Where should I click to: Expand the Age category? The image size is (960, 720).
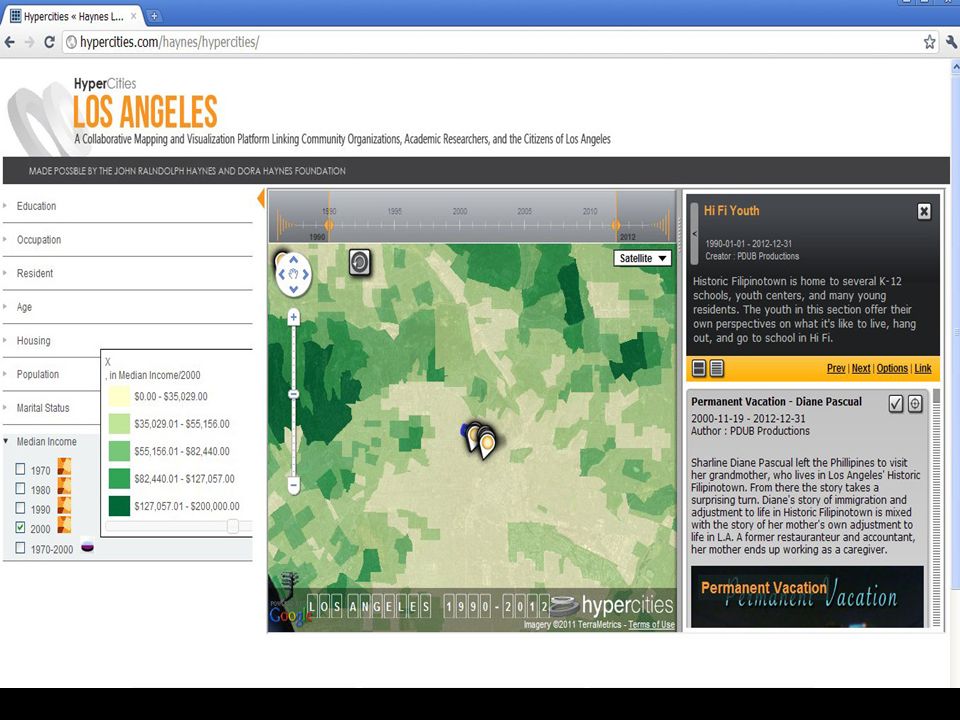pyautogui.click(x=24, y=307)
